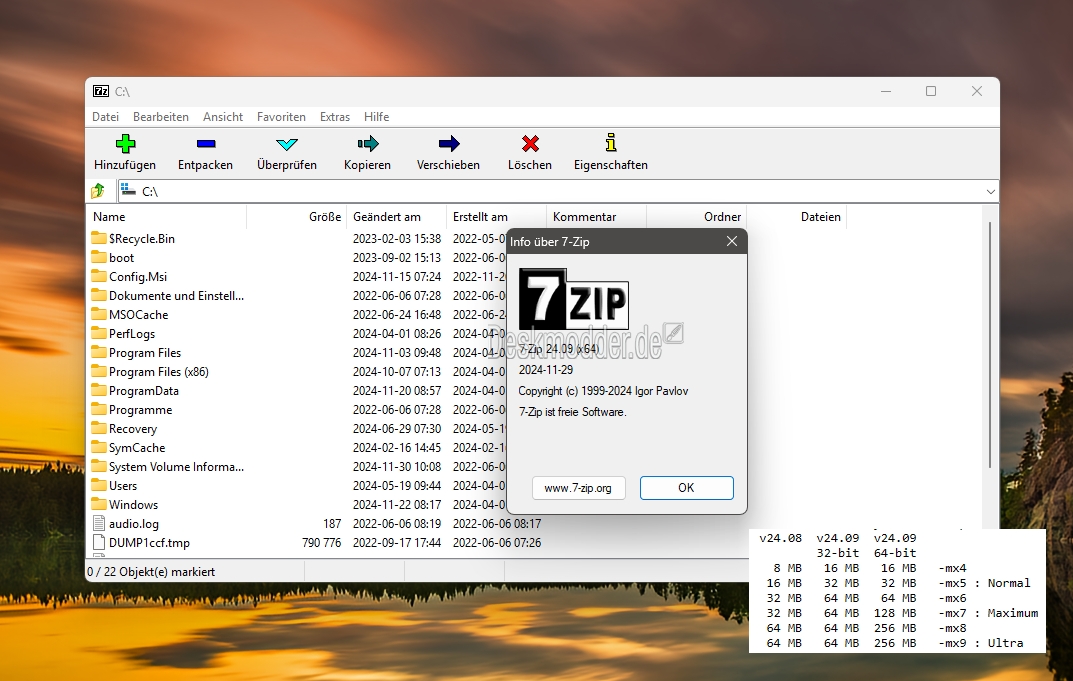The height and width of the screenshot is (681, 1073).
Task: Open the Ansicht menu
Action: pyautogui.click(x=223, y=116)
